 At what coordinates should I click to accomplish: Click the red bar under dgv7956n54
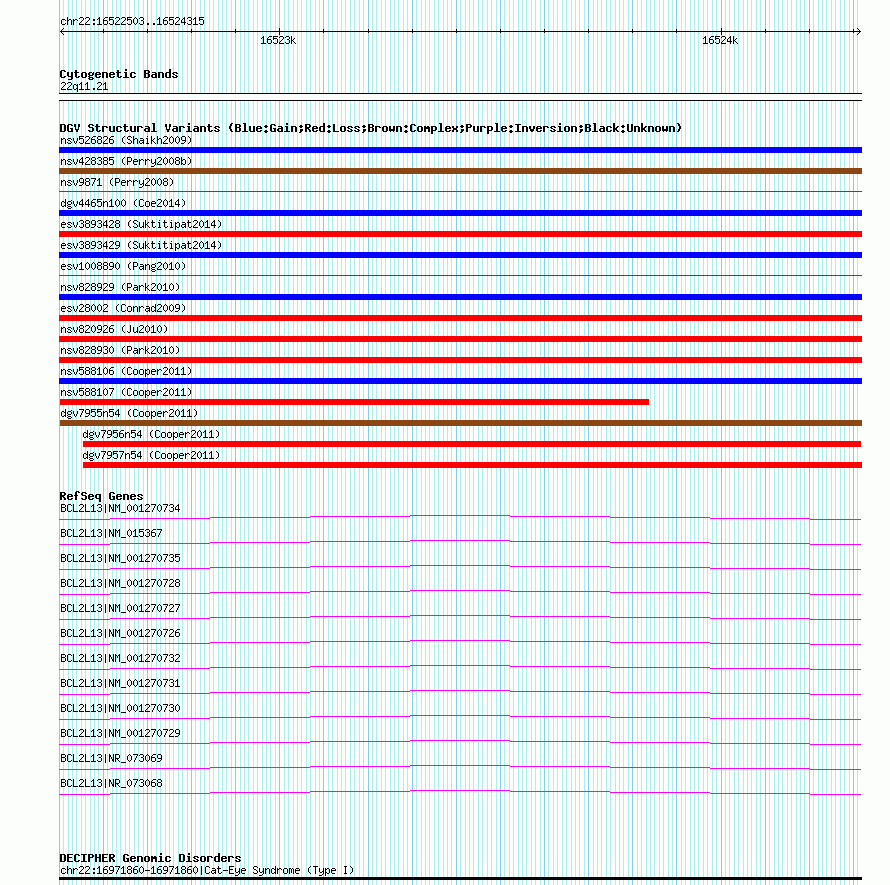pyautogui.click(x=472, y=444)
